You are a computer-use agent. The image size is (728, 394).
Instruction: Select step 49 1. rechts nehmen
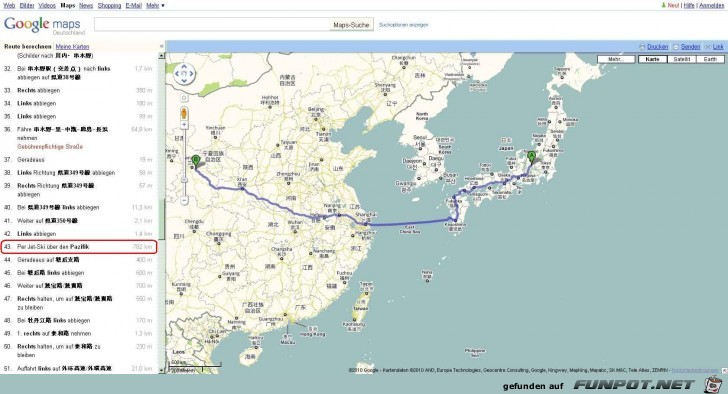[79, 334]
